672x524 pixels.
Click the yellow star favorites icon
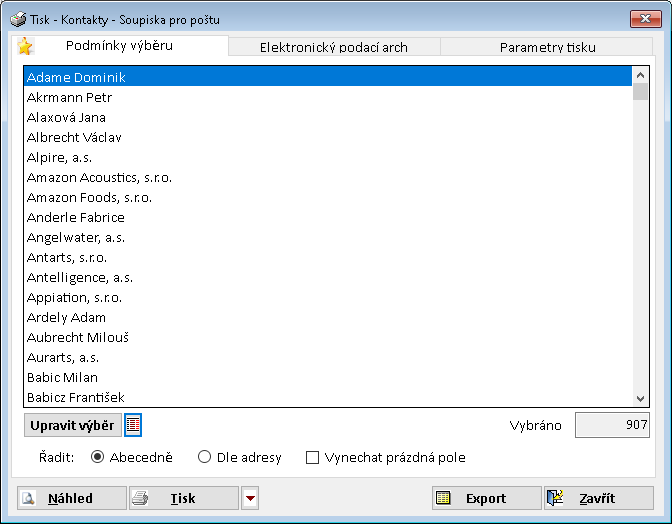pos(25,46)
